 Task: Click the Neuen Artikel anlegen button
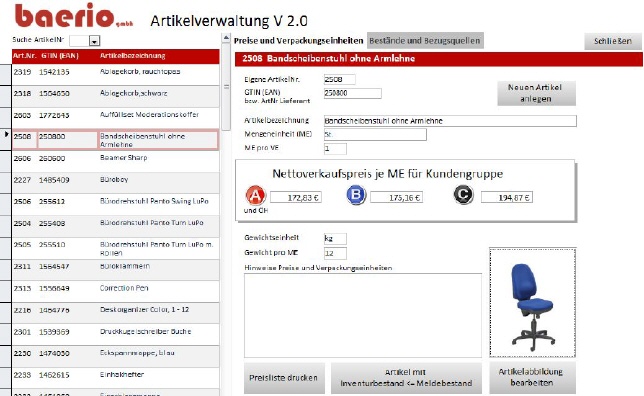(536, 93)
